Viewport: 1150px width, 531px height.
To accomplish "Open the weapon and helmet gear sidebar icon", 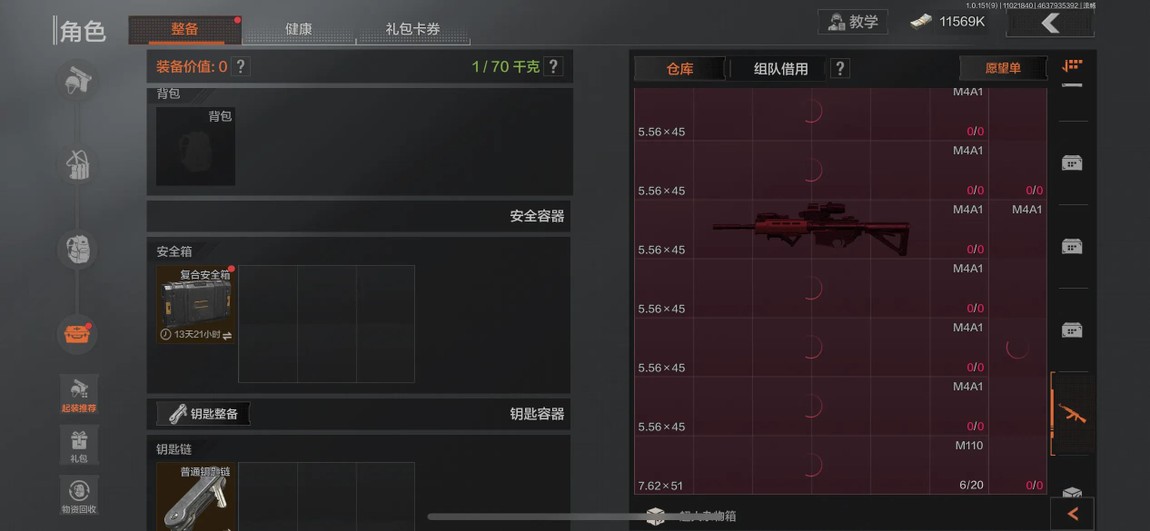I will coord(78,80).
